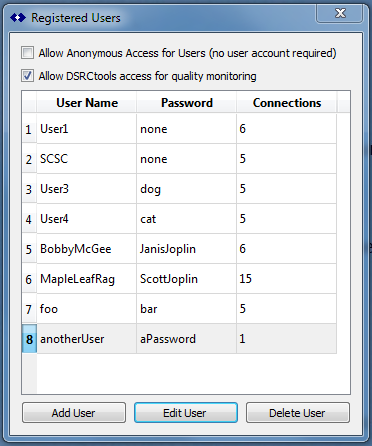
Task: Select the SCSC user name cell
Action: (x=87, y=159)
